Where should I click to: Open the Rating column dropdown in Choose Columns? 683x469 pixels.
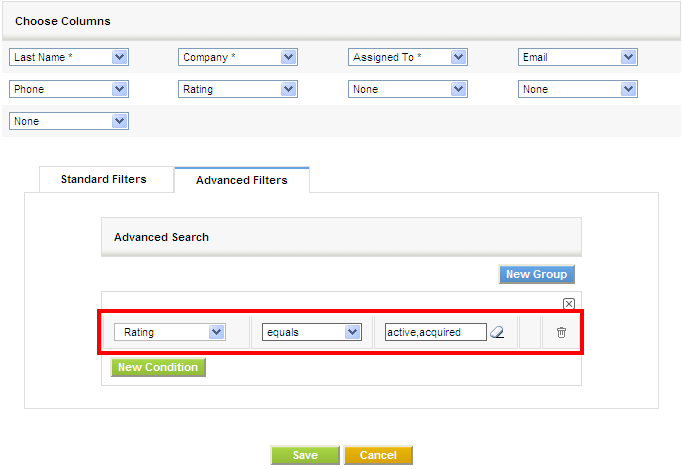238,89
